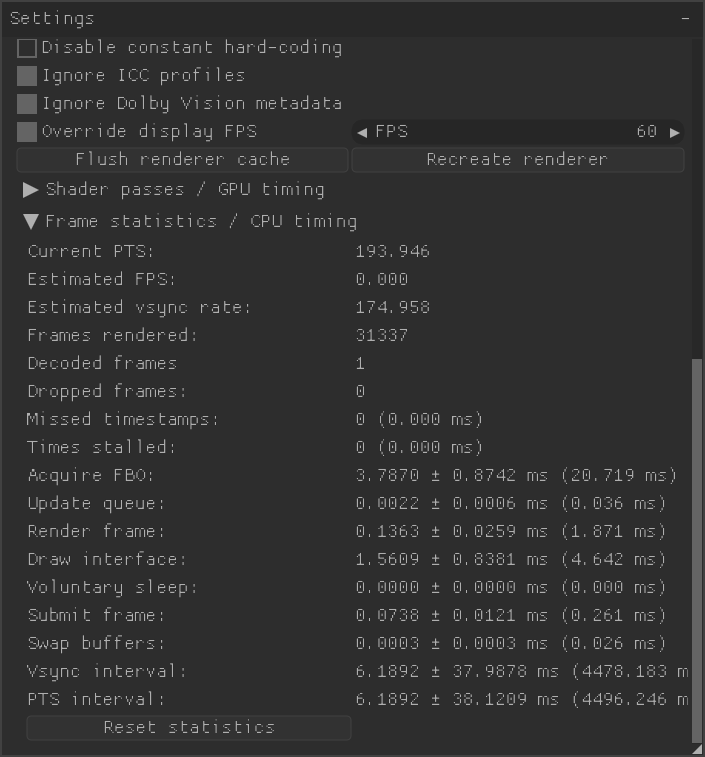Image resolution: width=705 pixels, height=757 pixels.
Task: Collapse the Settings window with minus icon
Action: [x=685, y=19]
